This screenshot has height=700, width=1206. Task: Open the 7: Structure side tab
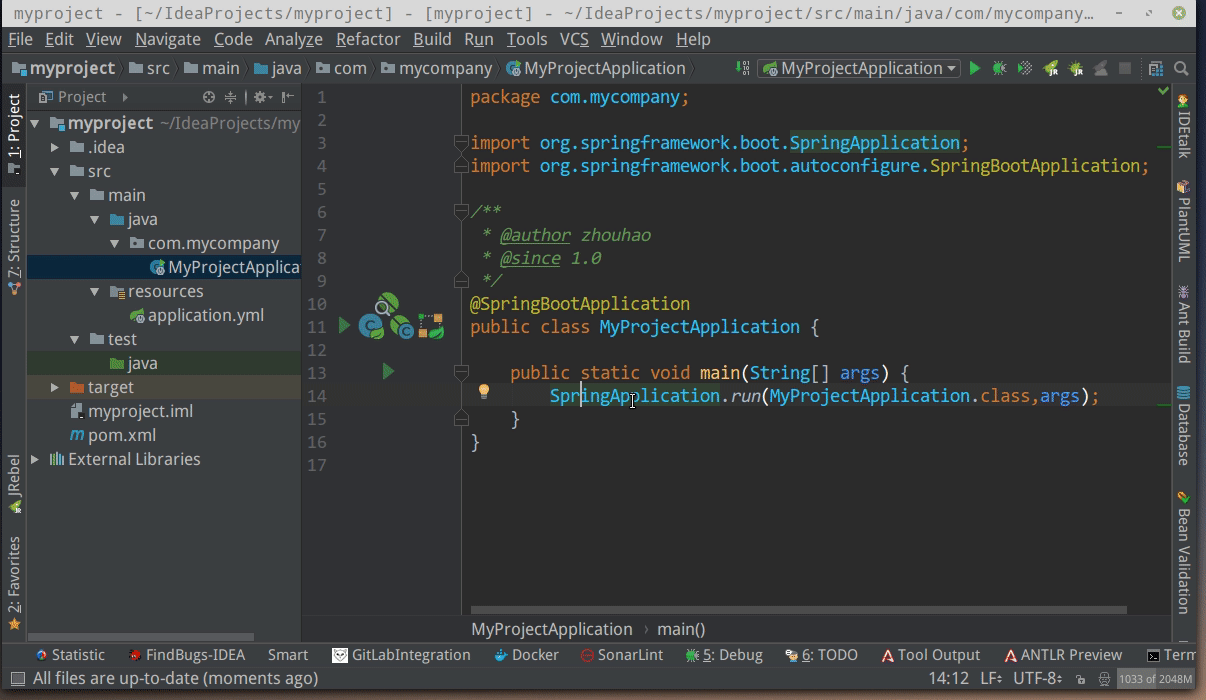(14, 245)
